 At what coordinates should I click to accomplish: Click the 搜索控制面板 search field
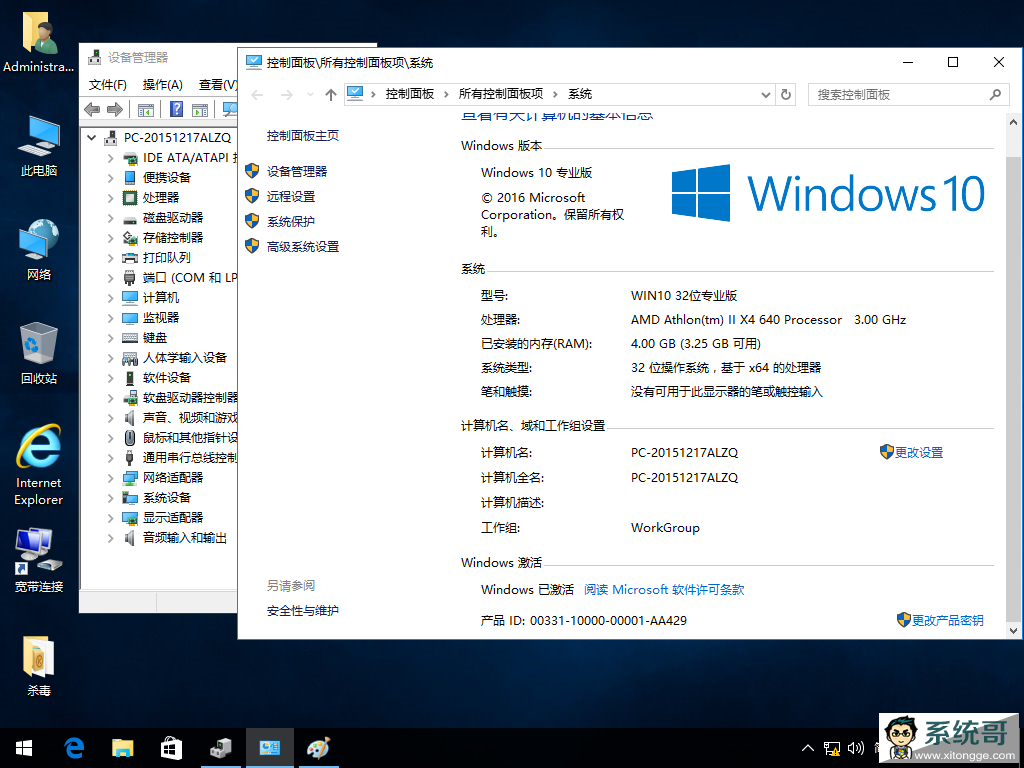(908, 95)
